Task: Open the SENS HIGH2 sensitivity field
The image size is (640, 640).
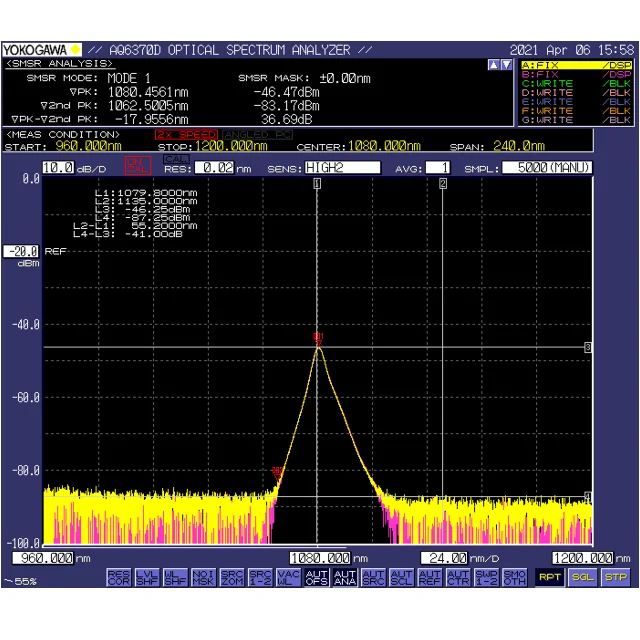Action: pyautogui.click(x=342, y=168)
